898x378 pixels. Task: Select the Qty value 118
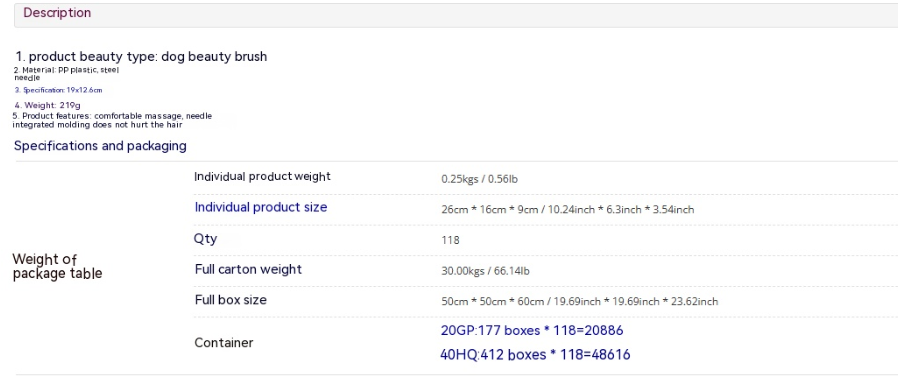450,241
